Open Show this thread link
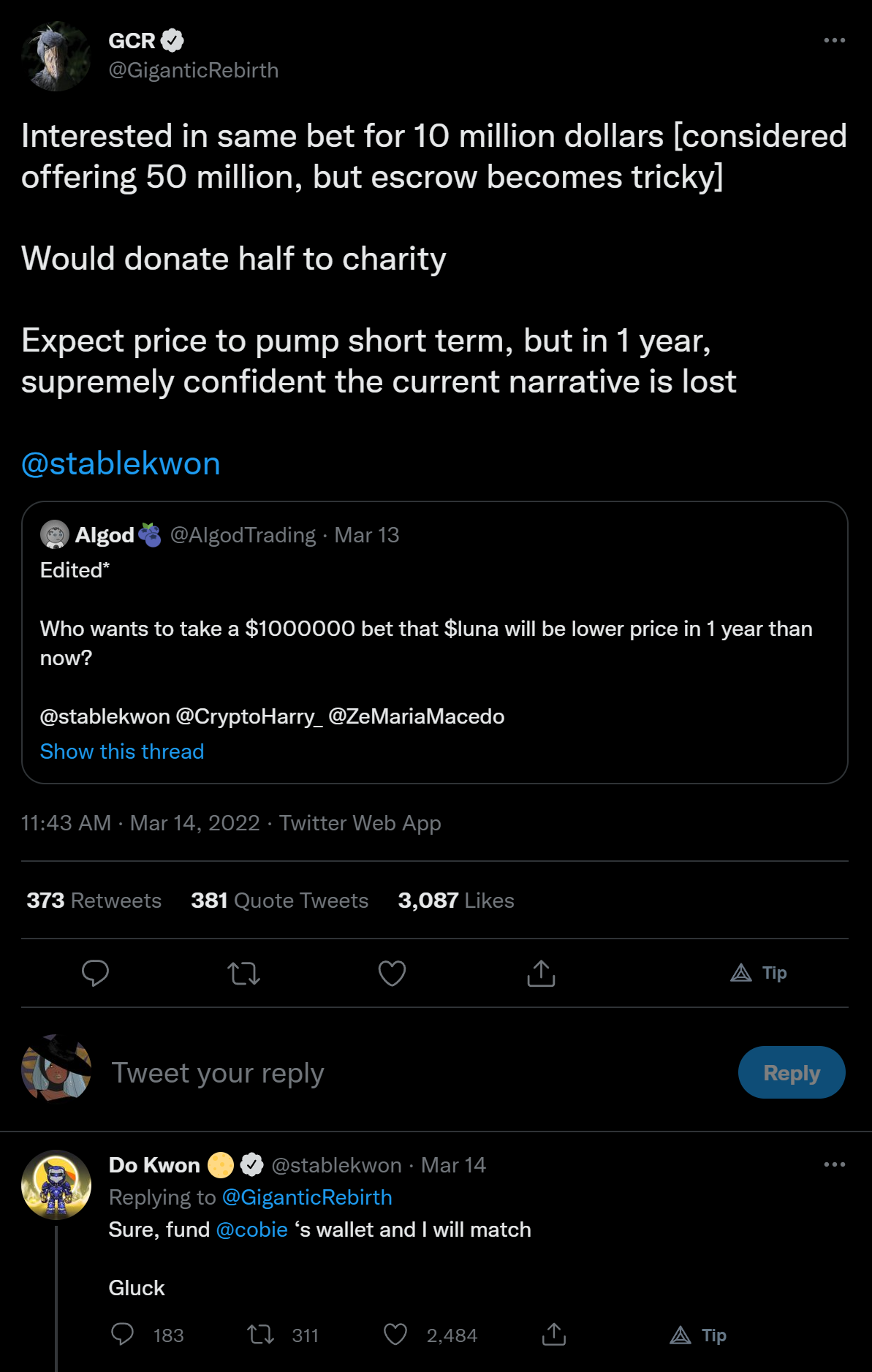 pyautogui.click(x=122, y=751)
